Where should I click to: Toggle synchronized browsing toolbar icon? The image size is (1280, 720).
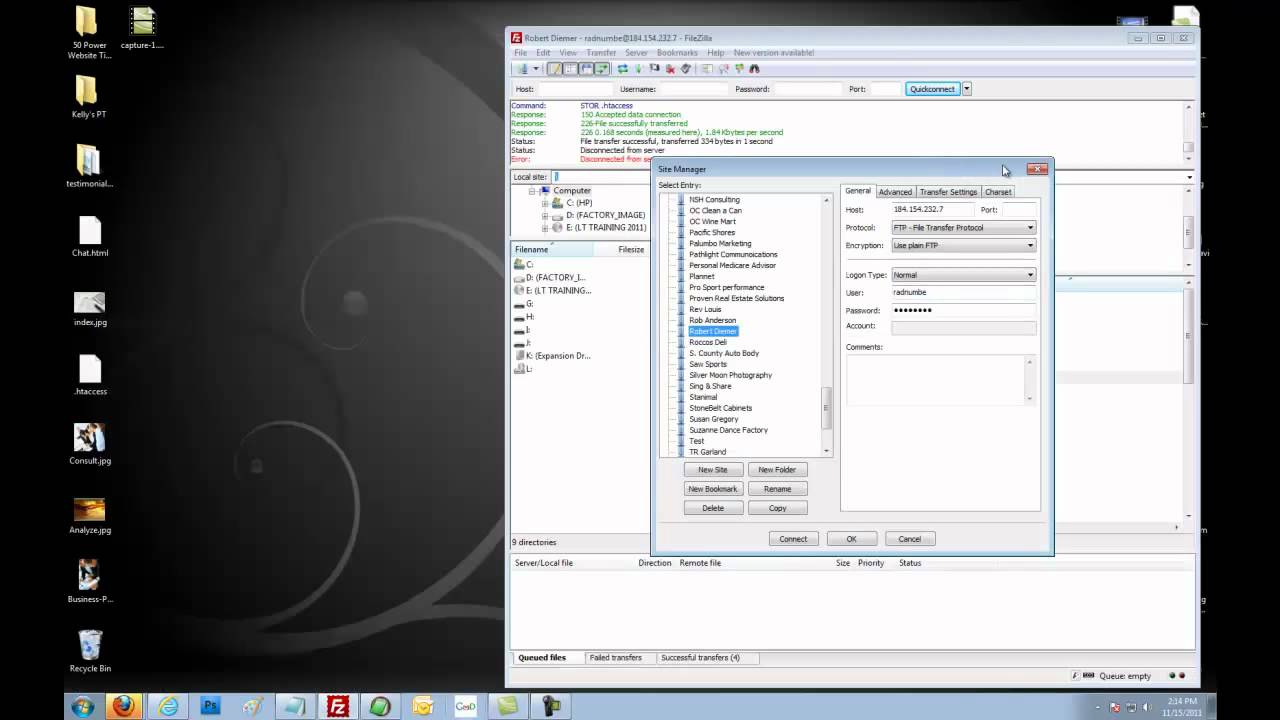739,69
